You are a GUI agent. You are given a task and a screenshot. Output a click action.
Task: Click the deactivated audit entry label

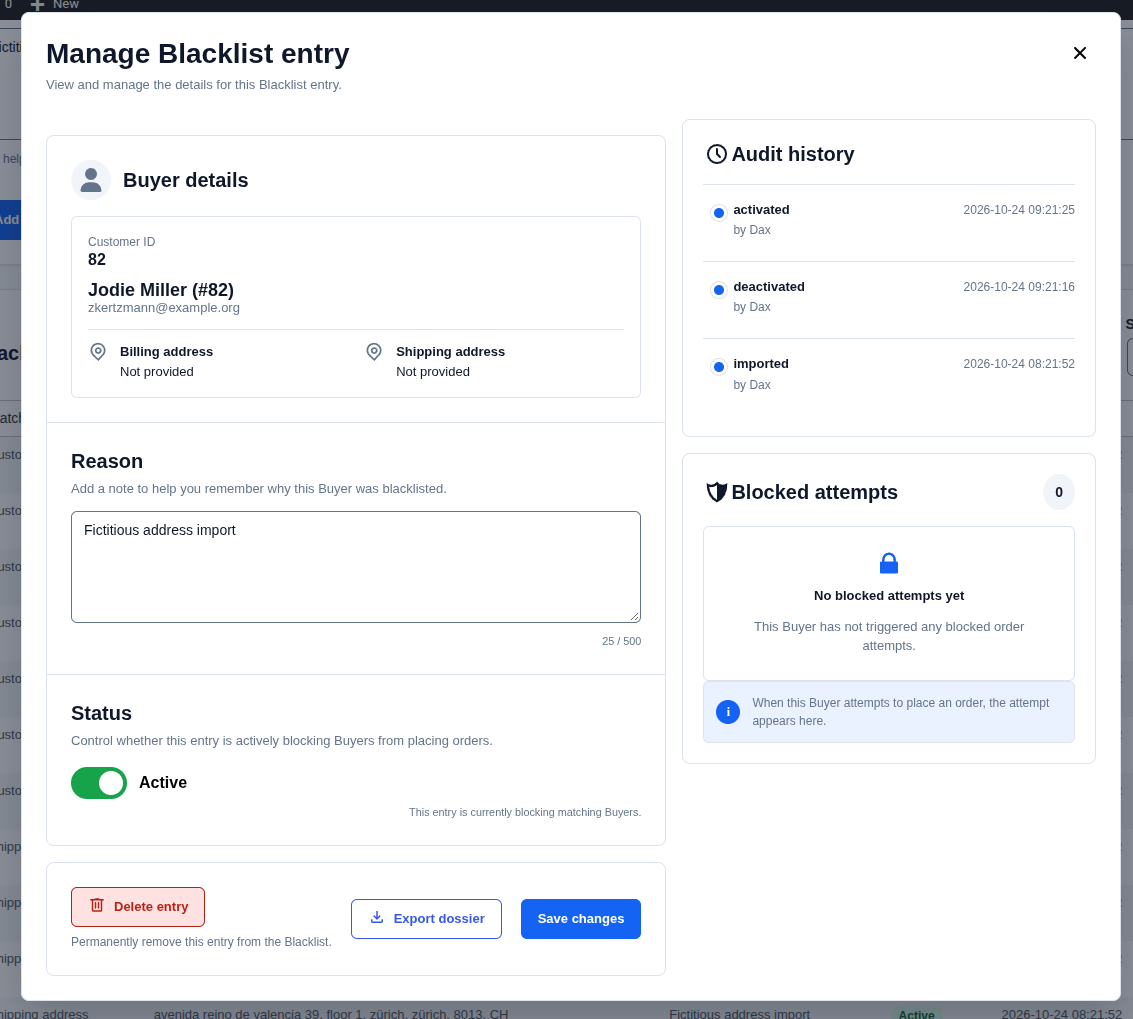[x=769, y=287]
